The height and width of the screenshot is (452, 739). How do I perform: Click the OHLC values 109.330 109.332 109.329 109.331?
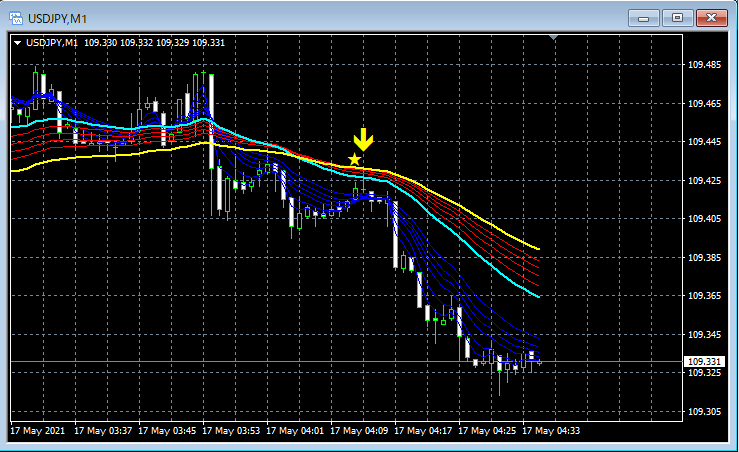[154, 43]
